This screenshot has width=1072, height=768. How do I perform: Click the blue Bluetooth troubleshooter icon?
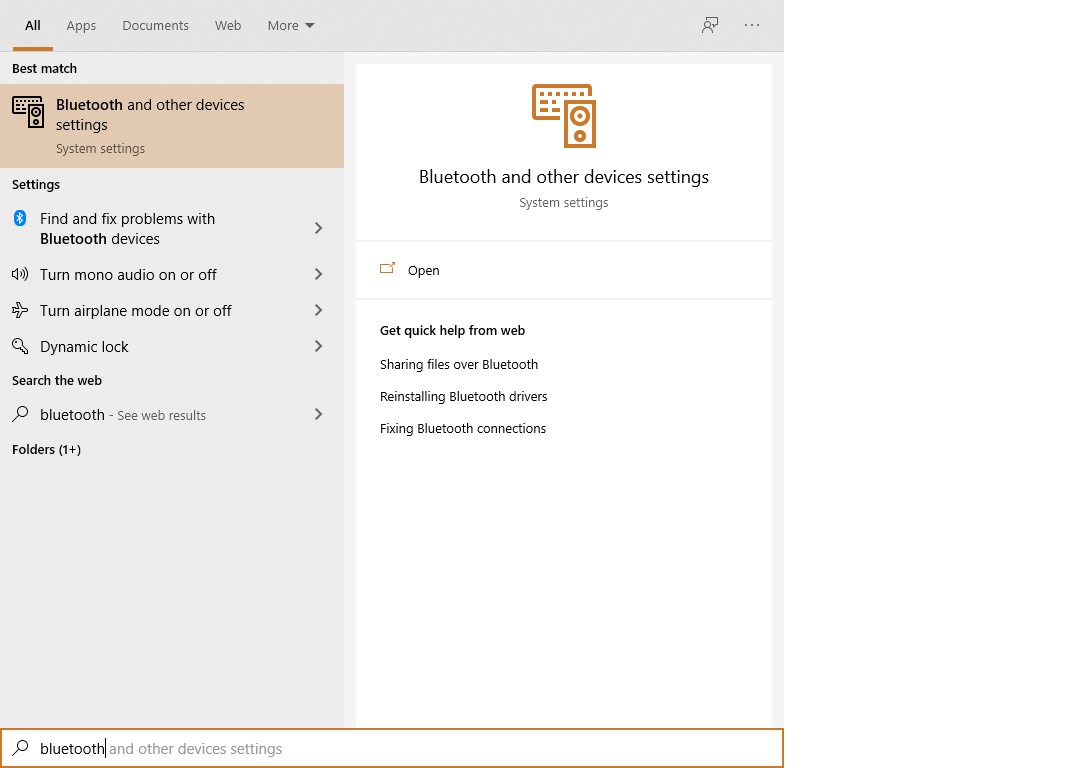tap(20, 218)
